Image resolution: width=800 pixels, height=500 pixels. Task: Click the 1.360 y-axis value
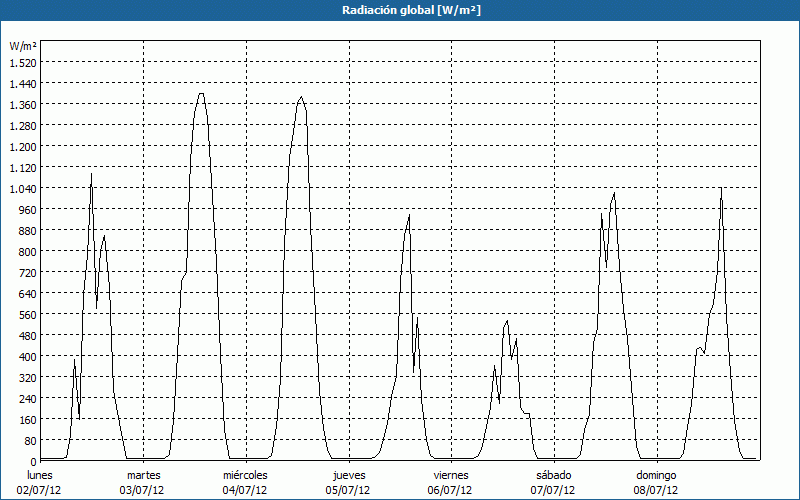[x=23, y=105]
